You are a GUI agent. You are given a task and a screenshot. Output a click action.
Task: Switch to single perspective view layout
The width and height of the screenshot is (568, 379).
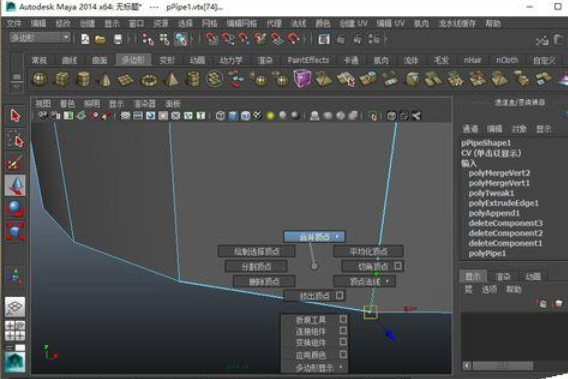click(x=15, y=307)
